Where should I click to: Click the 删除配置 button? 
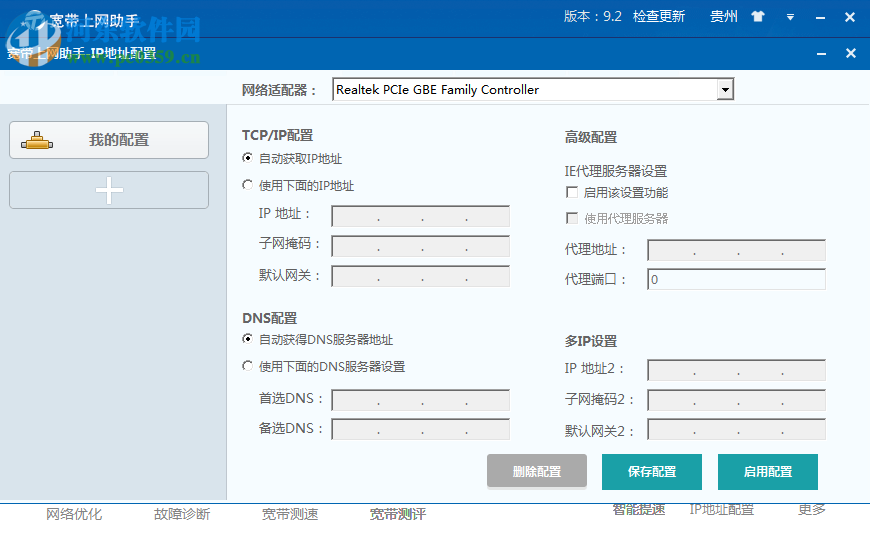click(537, 472)
